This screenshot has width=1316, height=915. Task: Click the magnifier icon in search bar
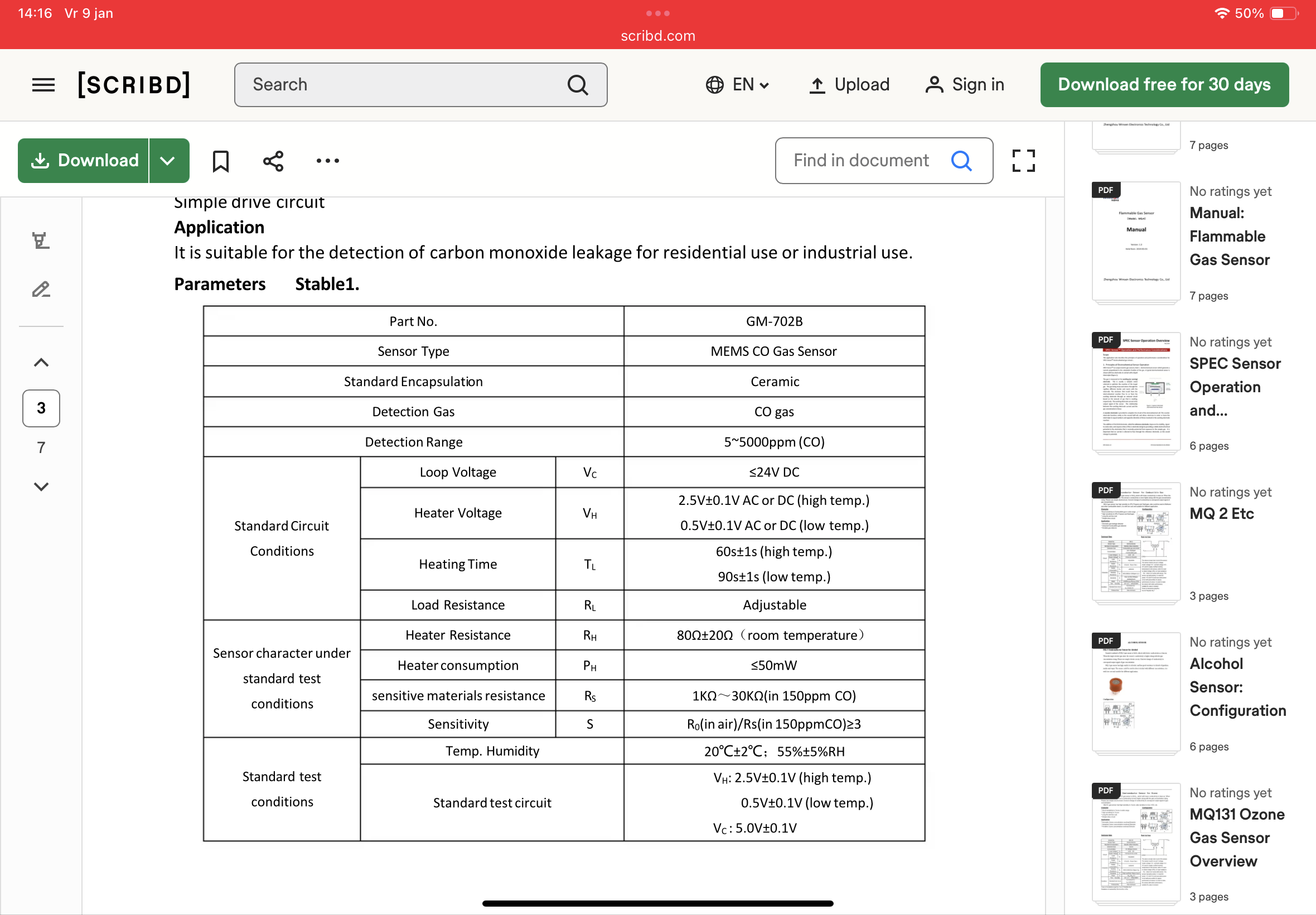pos(578,85)
